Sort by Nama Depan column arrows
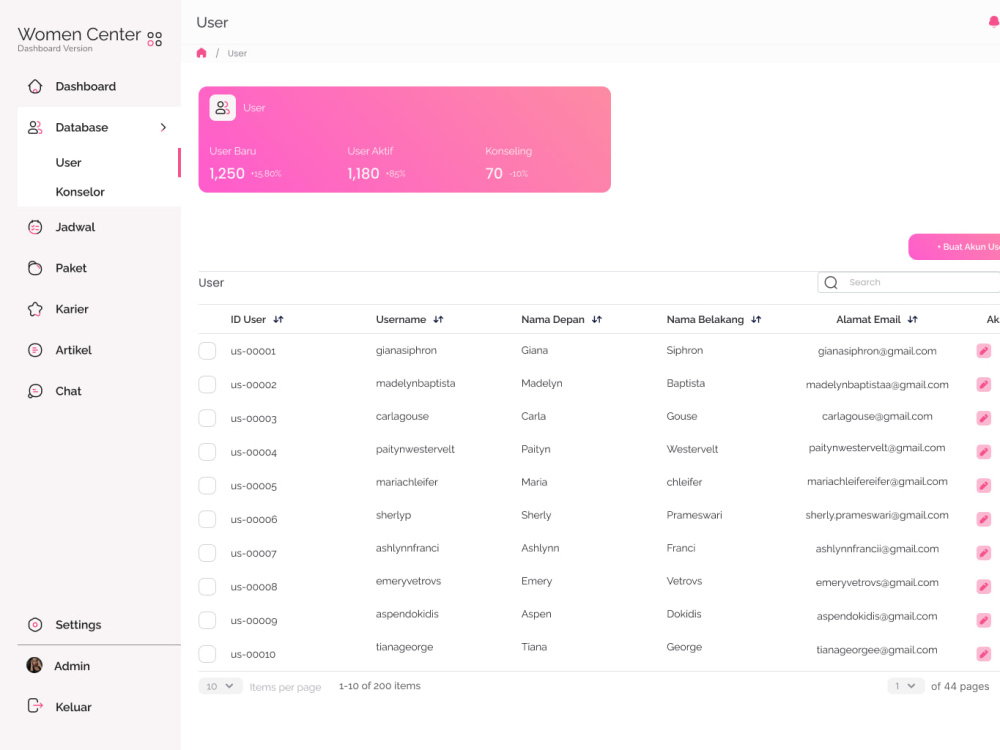This screenshot has width=1000, height=750. [x=597, y=320]
